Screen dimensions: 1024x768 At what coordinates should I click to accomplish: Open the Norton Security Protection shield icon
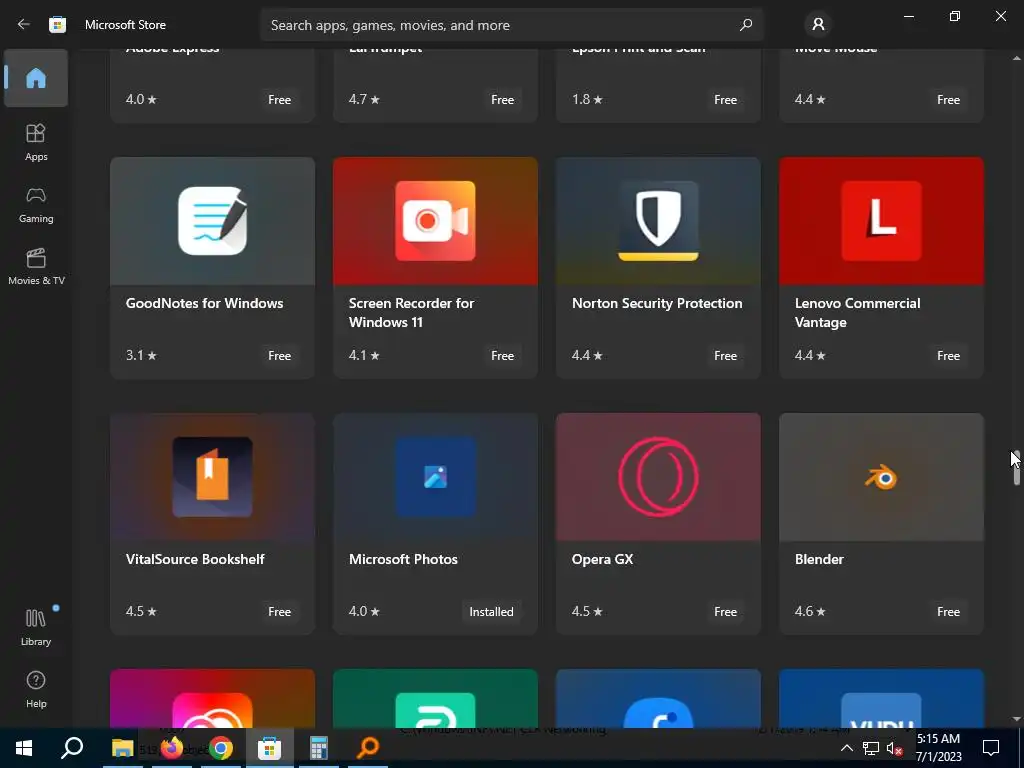tap(658, 221)
